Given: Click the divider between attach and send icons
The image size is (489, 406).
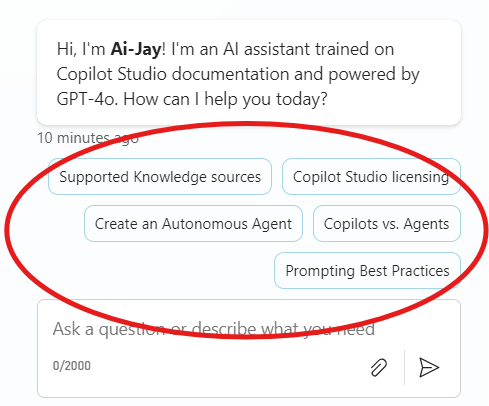Looking at the screenshot, I should pos(404,367).
